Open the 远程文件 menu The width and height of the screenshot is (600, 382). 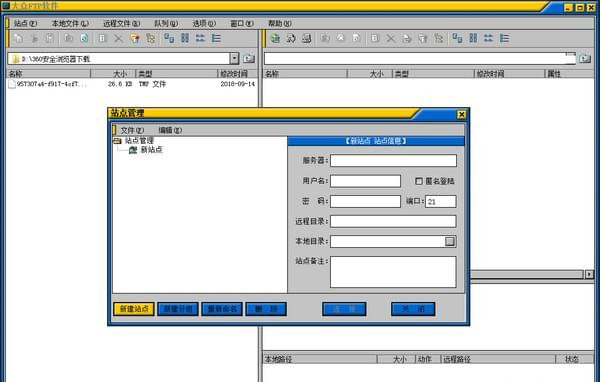tap(121, 23)
